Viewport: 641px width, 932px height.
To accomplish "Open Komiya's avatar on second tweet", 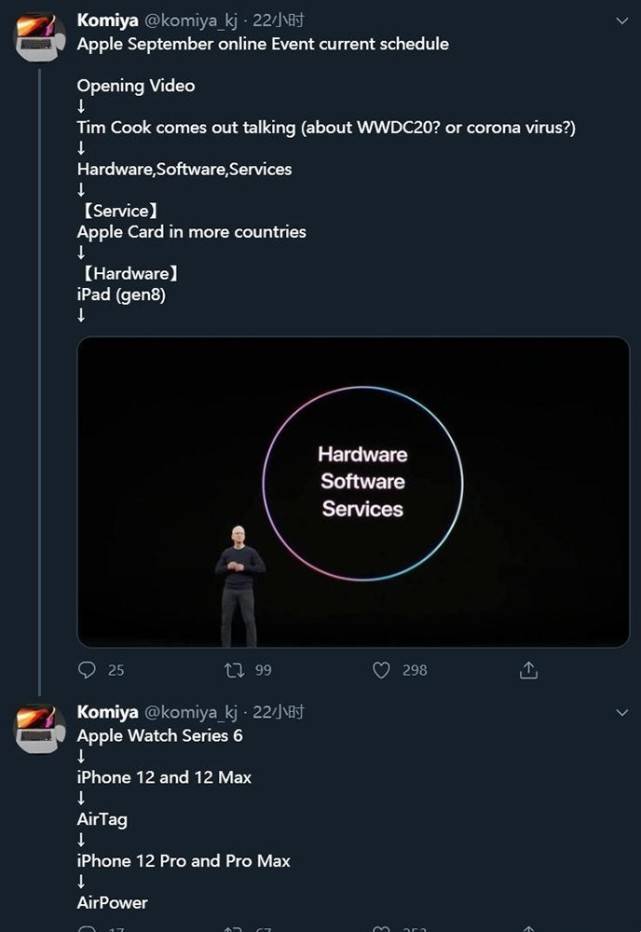I will 40,728.
